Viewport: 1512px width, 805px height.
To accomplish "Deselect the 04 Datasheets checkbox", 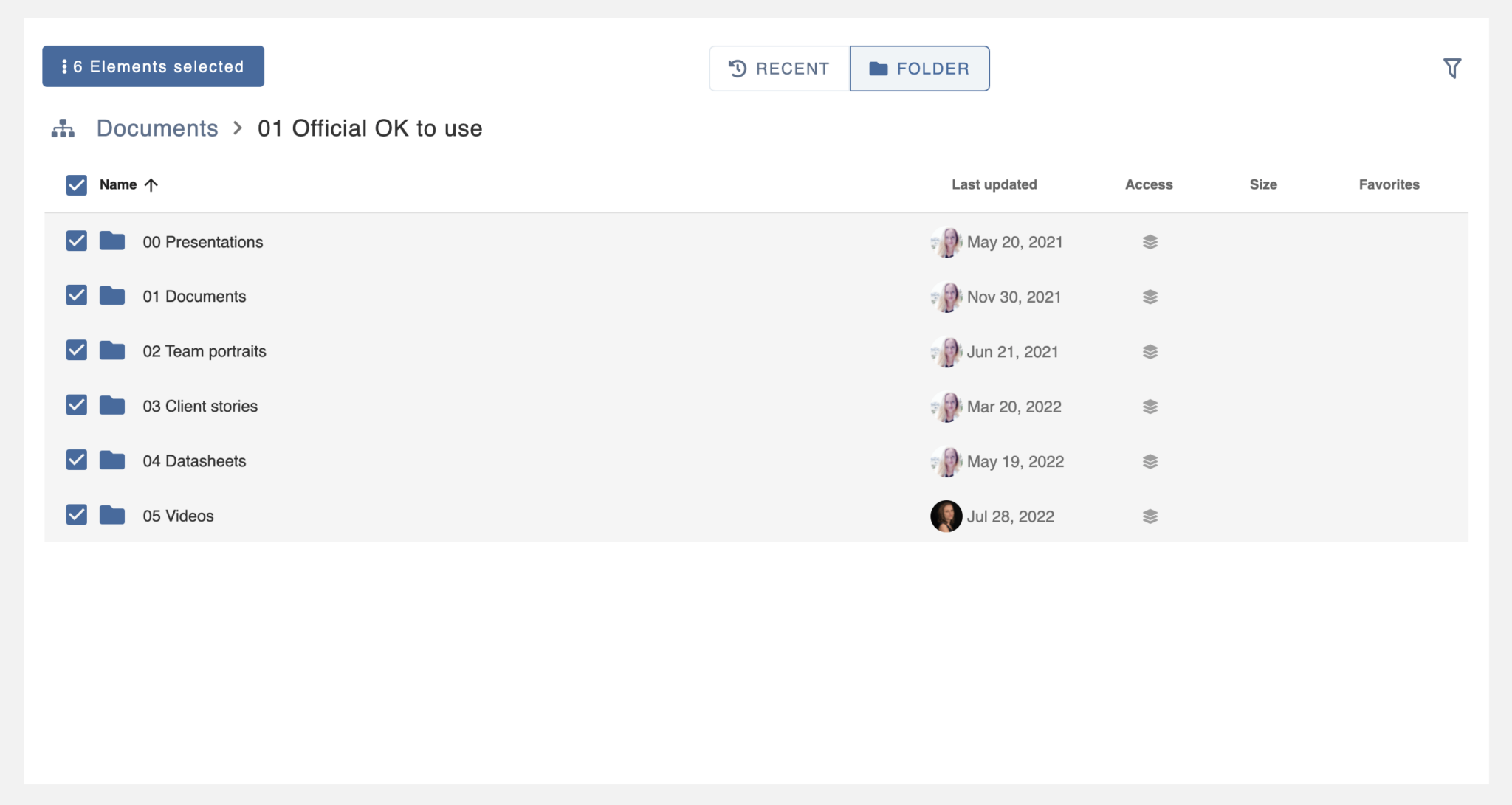I will [x=77, y=460].
